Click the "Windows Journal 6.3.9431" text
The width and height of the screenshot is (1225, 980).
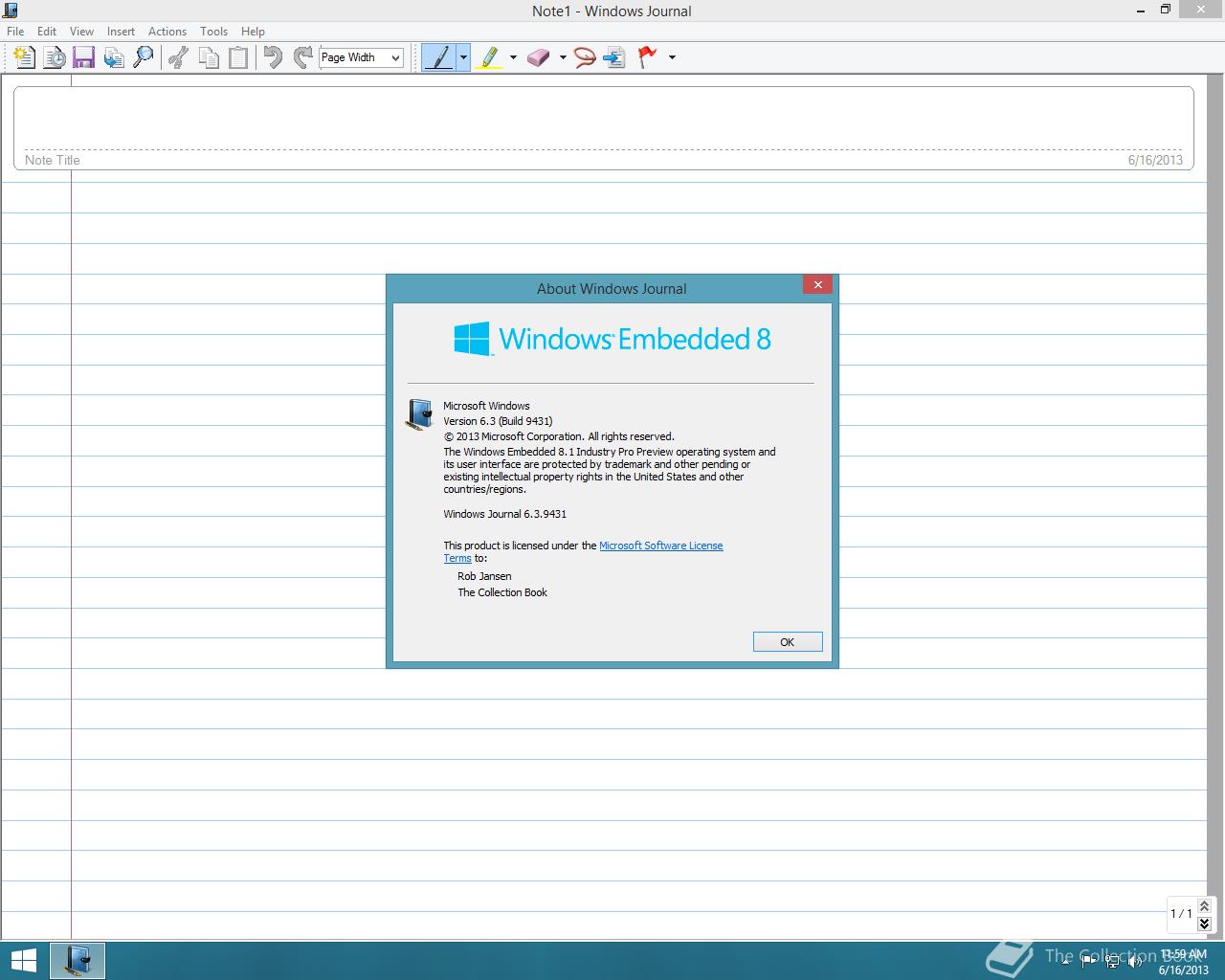(x=505, y=514)
